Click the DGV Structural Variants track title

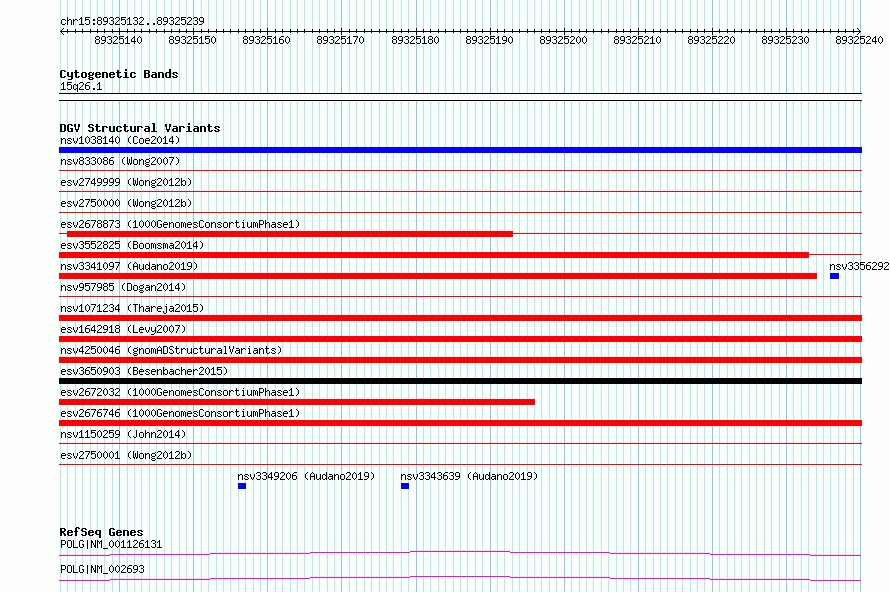click(140, 128)
